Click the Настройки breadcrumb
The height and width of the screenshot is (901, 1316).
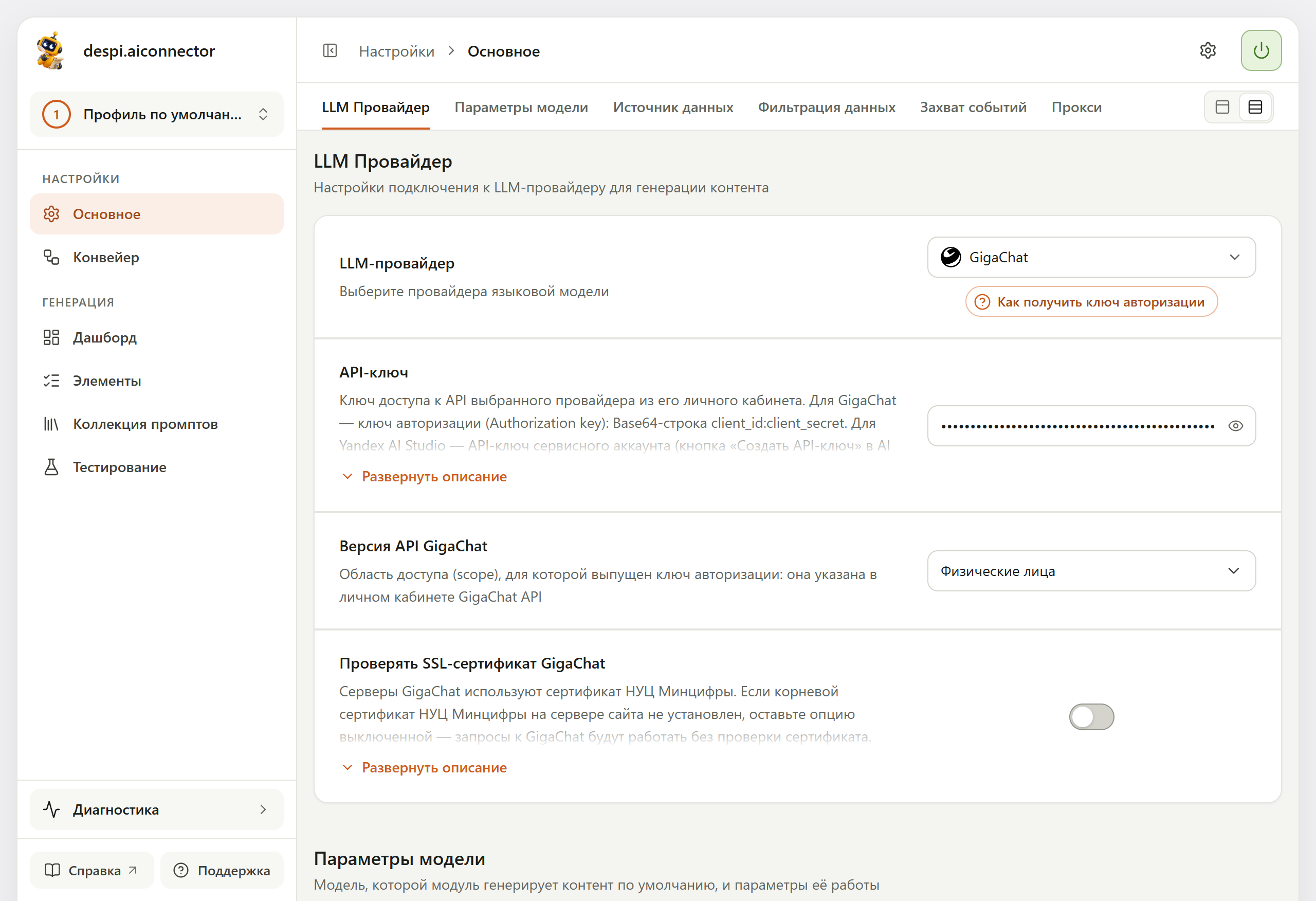[x=396, y=51]
